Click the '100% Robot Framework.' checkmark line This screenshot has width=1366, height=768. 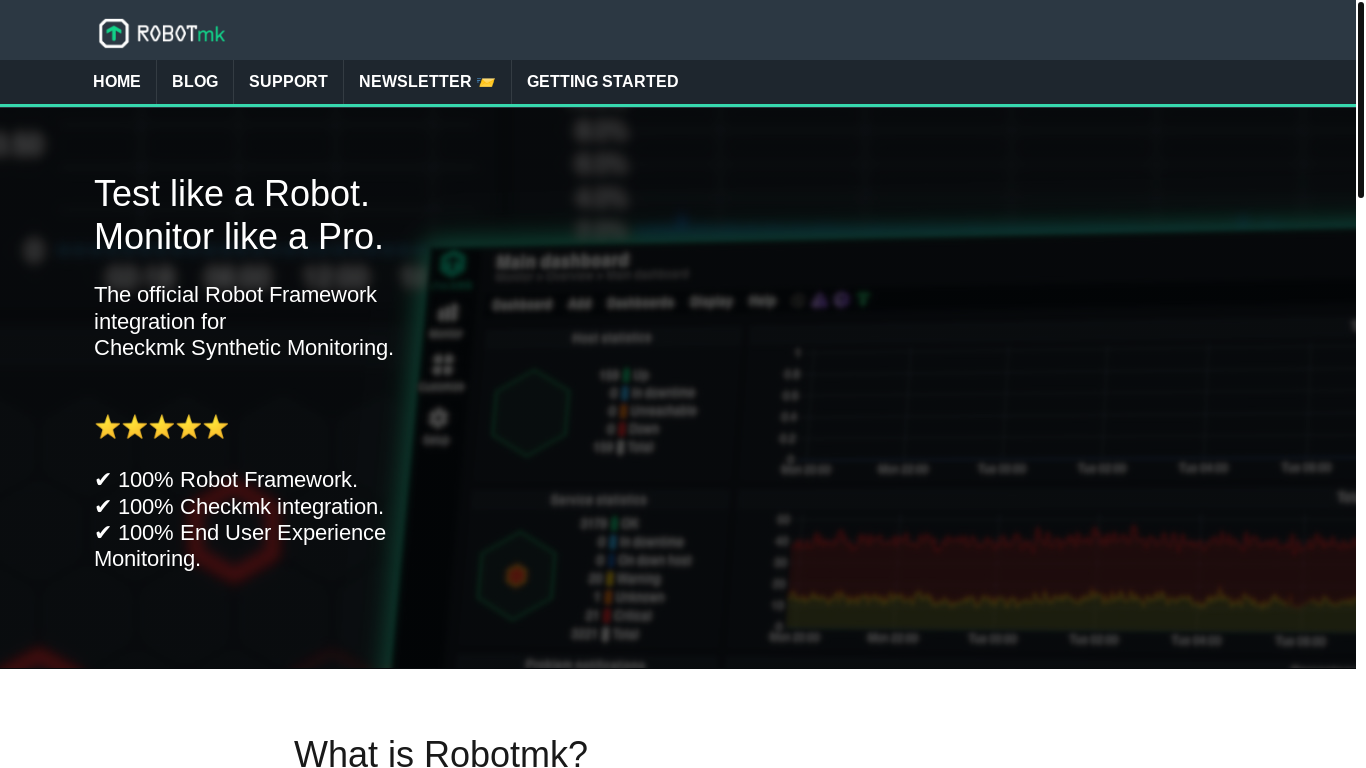click(x=226, y=480)
